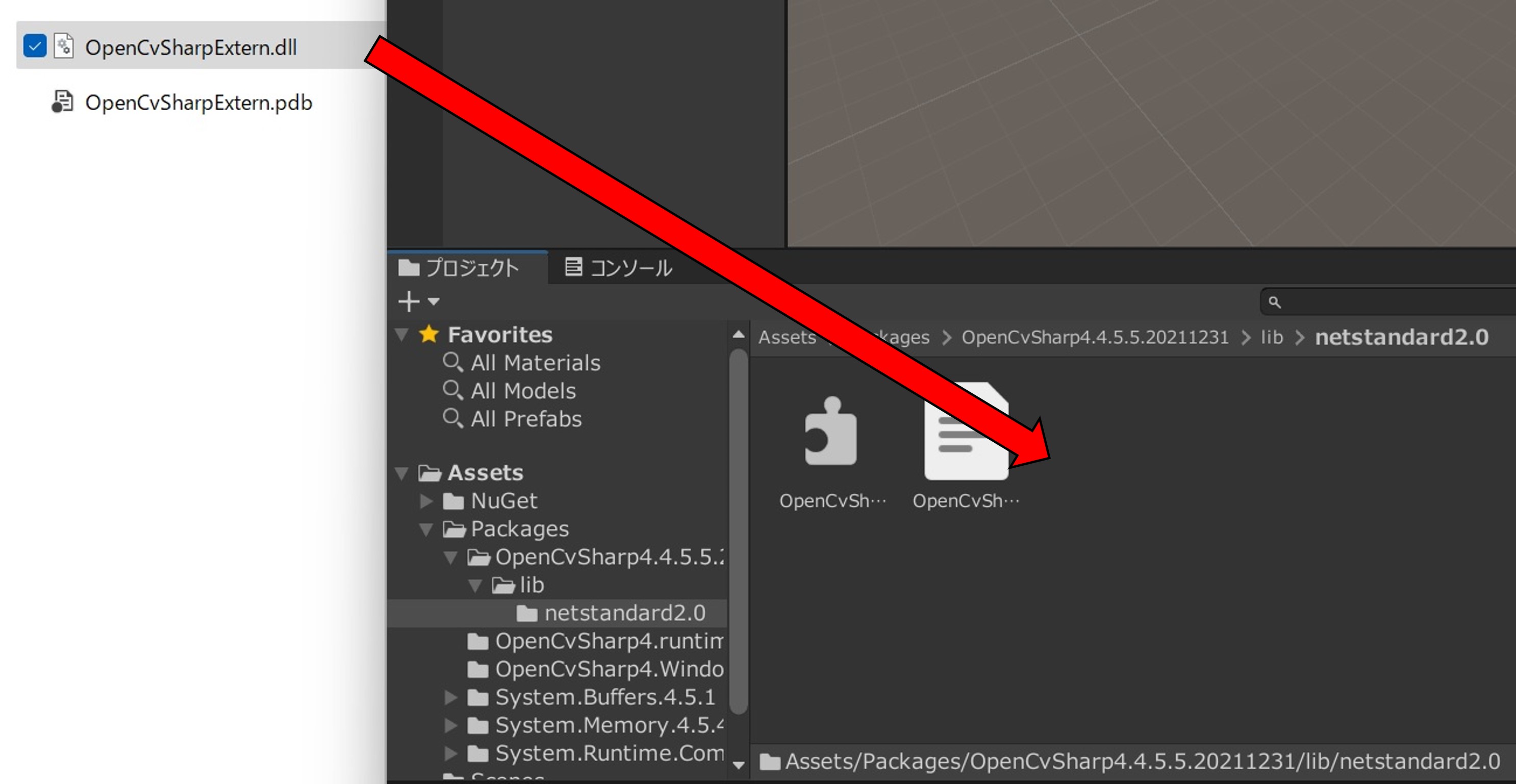Collapse the lib folder
The height and width of the screenshot is (784, 1516).
[475, 586]
